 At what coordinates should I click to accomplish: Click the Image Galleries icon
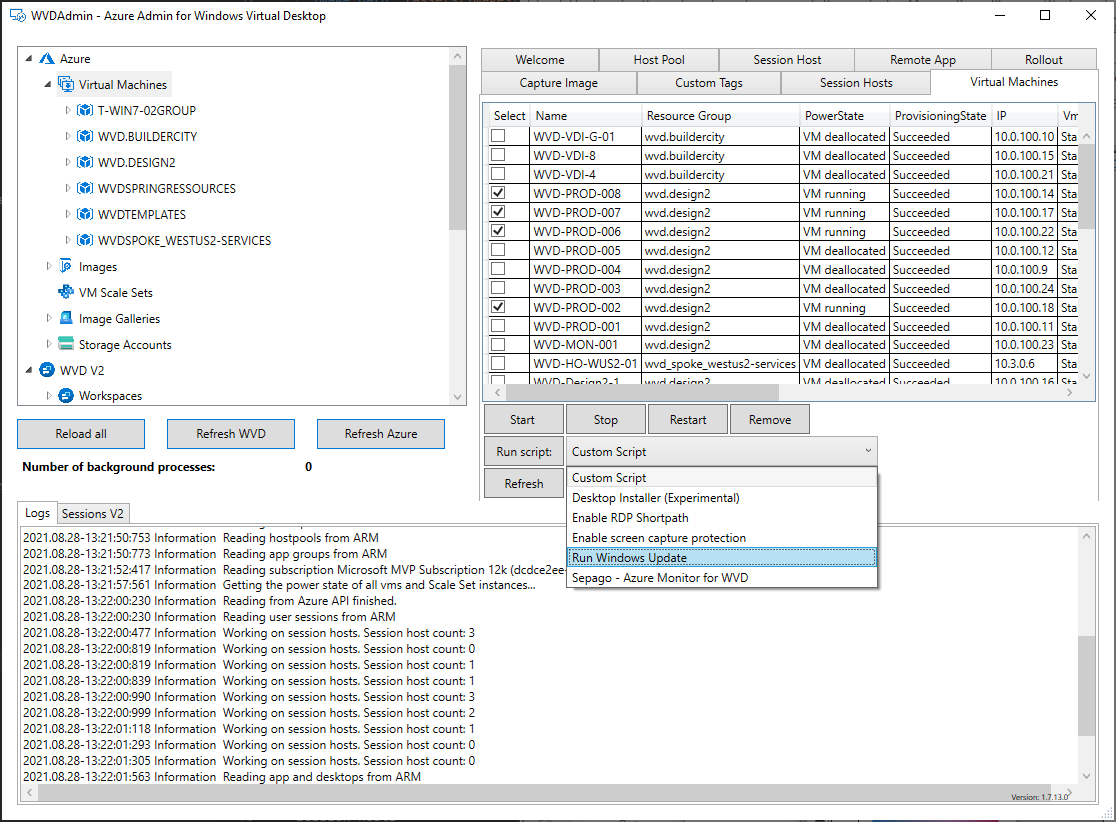(x=65, y=318)
